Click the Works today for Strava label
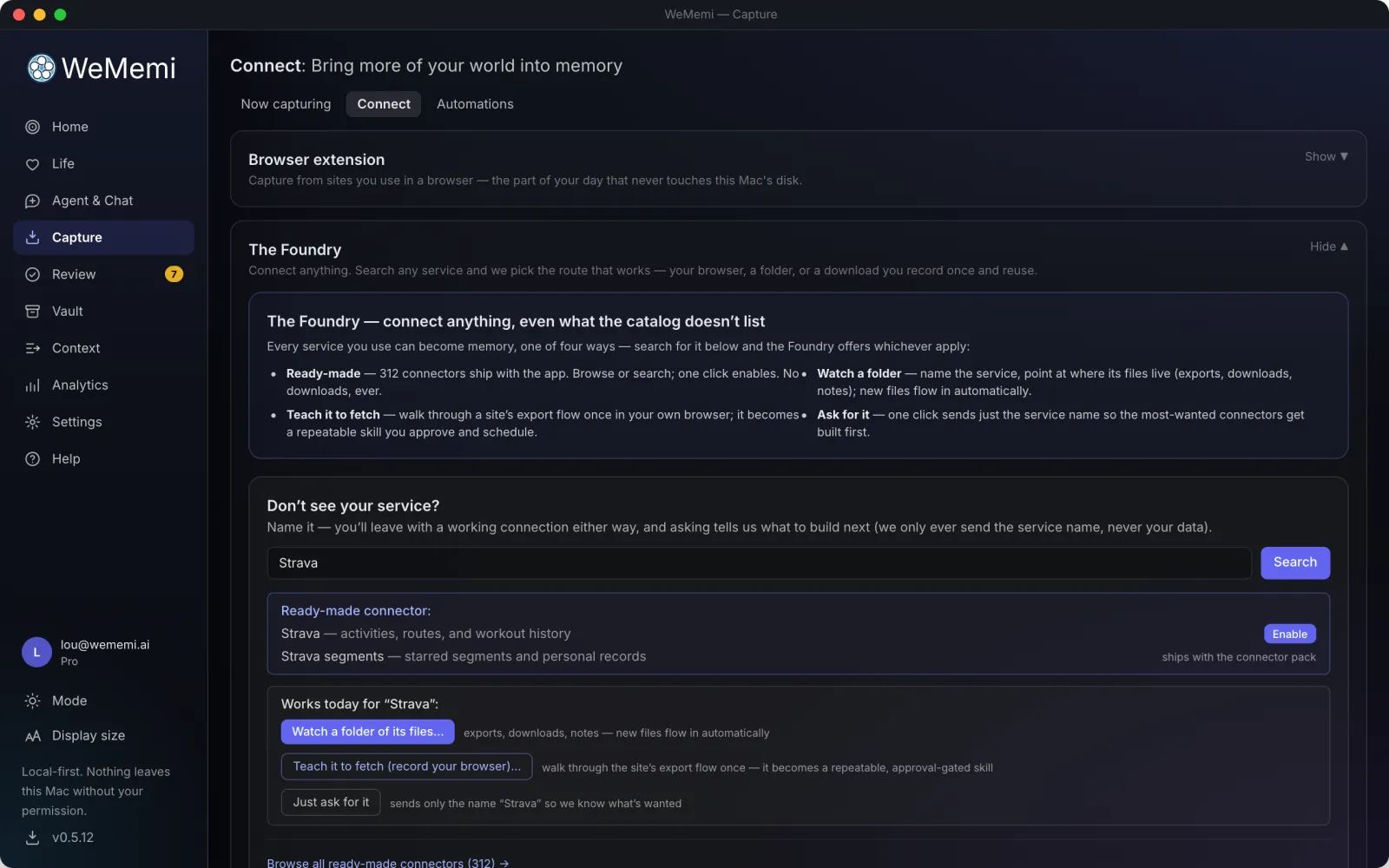The height and width of the screenshot is (868, 1389). point(359,704)
